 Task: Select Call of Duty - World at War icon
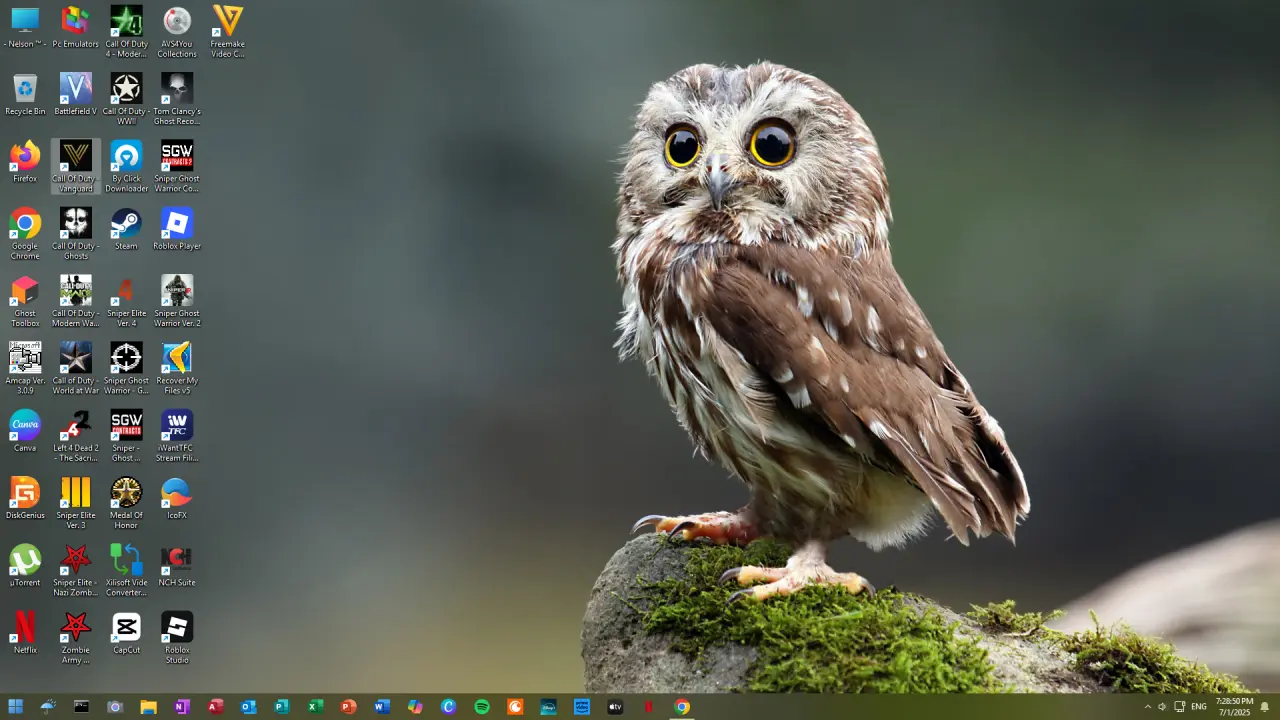coord(76,368)
